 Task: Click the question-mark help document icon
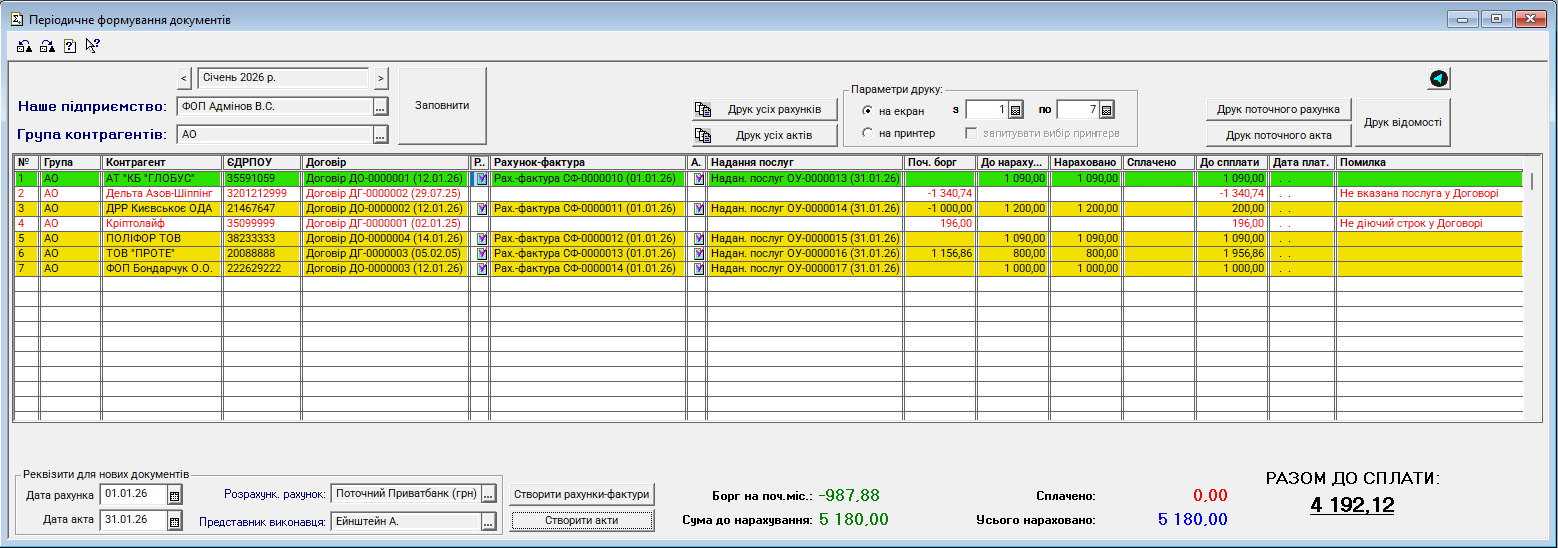click(x=70, y=45)
